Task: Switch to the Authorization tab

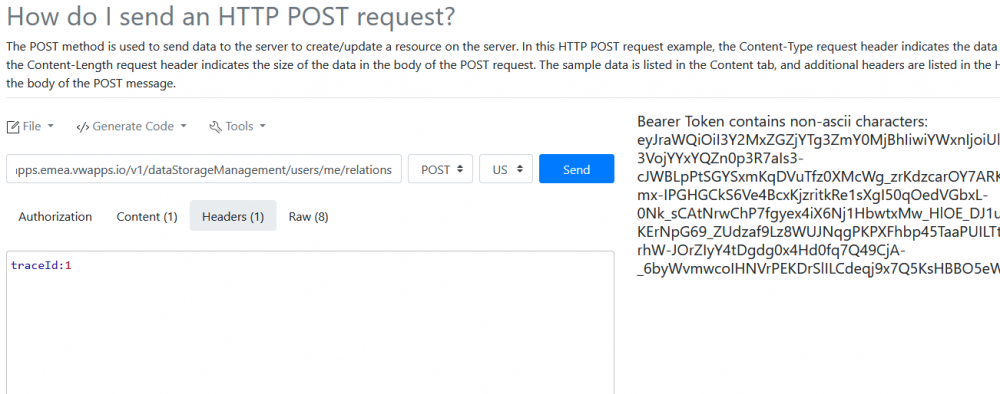Action: point(55,217)
